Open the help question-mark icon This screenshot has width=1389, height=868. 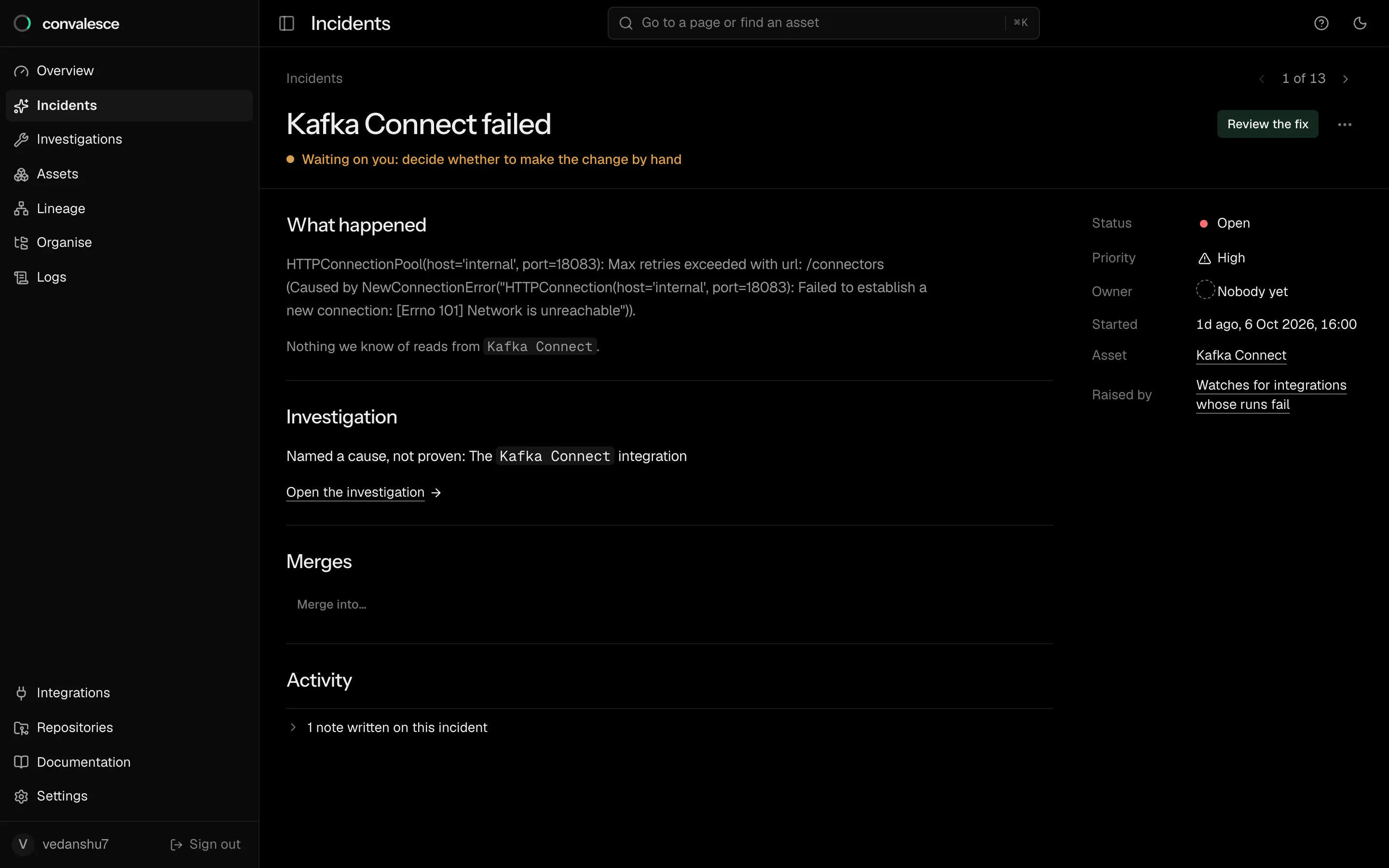pos(1321,23)
